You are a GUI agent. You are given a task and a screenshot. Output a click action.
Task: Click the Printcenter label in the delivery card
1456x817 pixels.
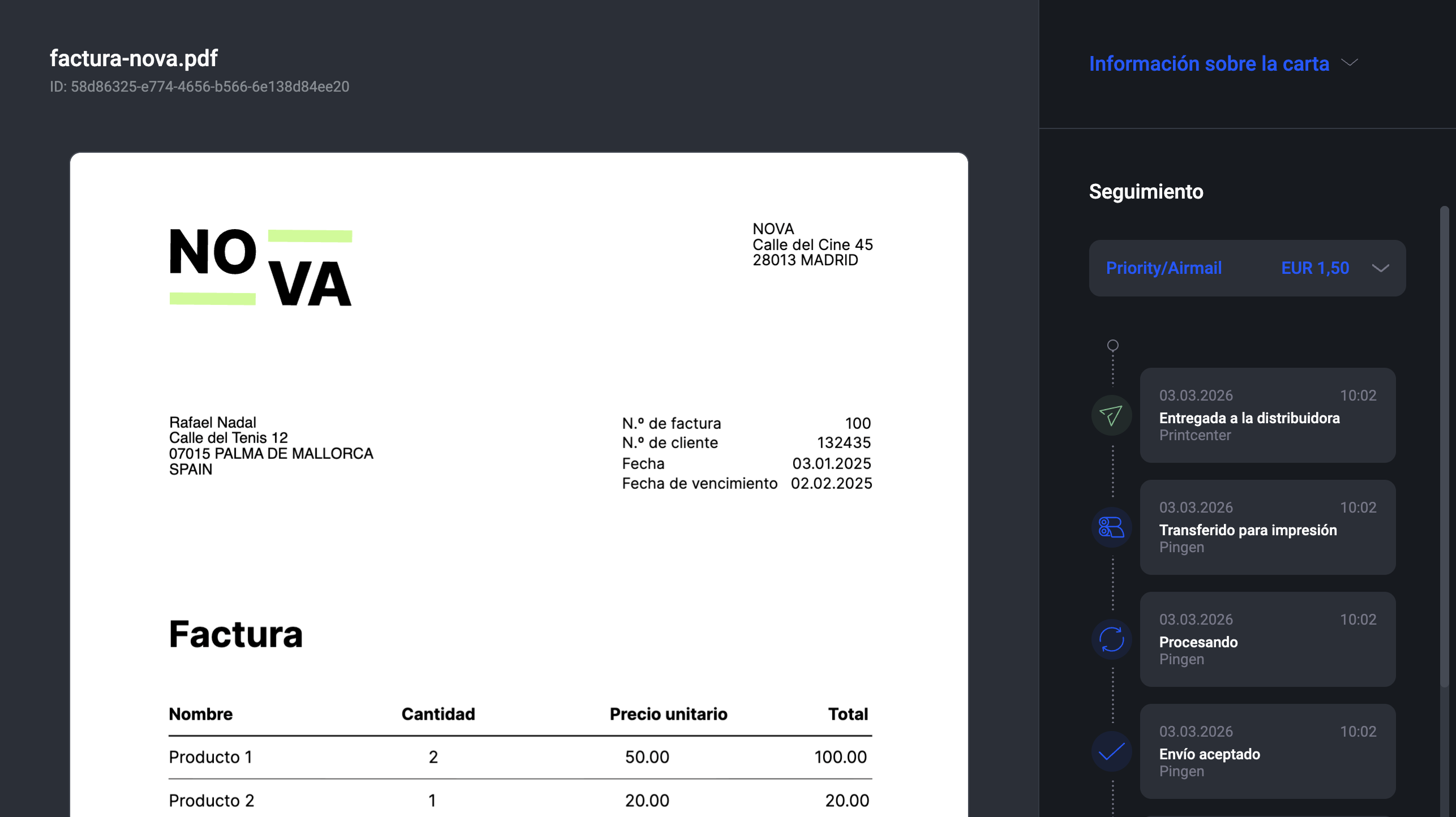click(1194, 435)
